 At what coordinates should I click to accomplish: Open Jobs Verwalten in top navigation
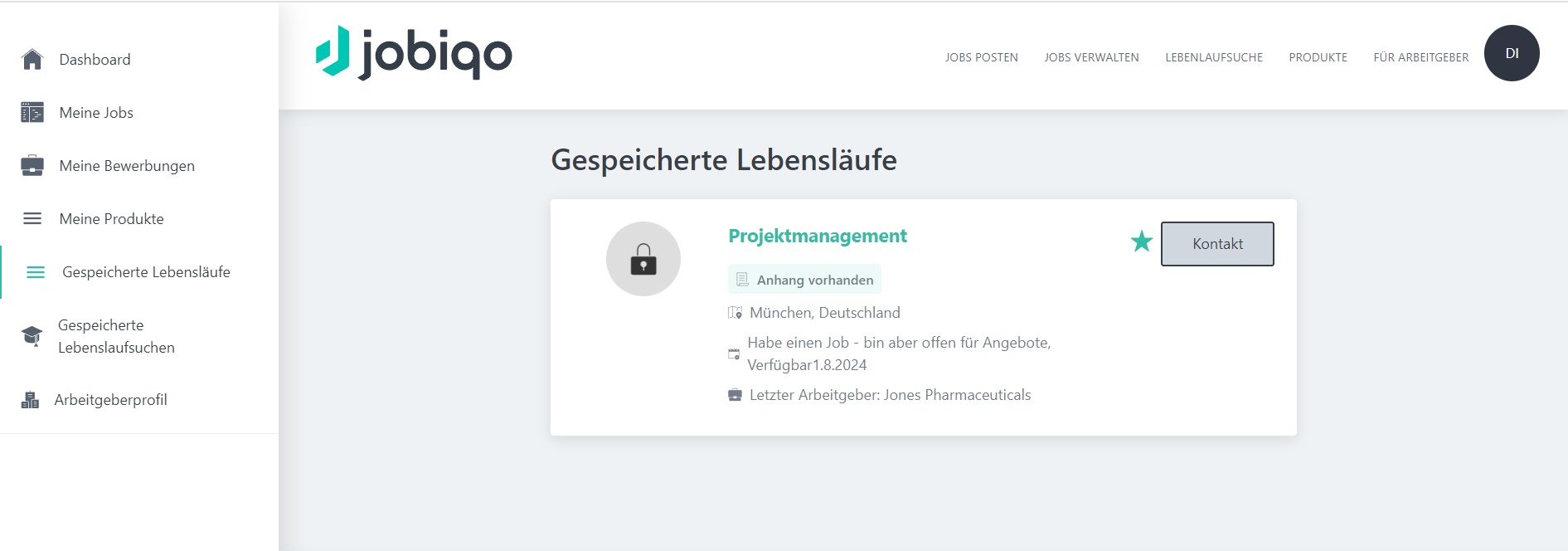pos(1091,57)
